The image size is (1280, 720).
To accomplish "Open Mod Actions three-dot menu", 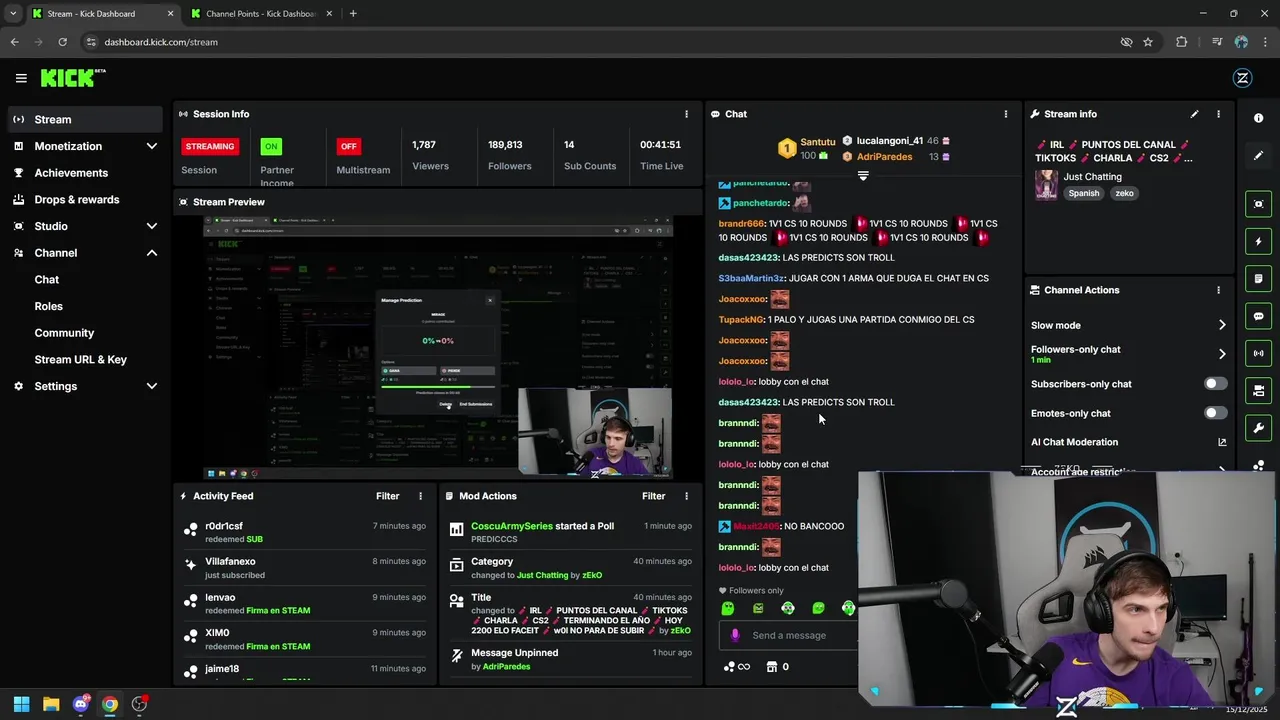I will [x=686, y=496].
